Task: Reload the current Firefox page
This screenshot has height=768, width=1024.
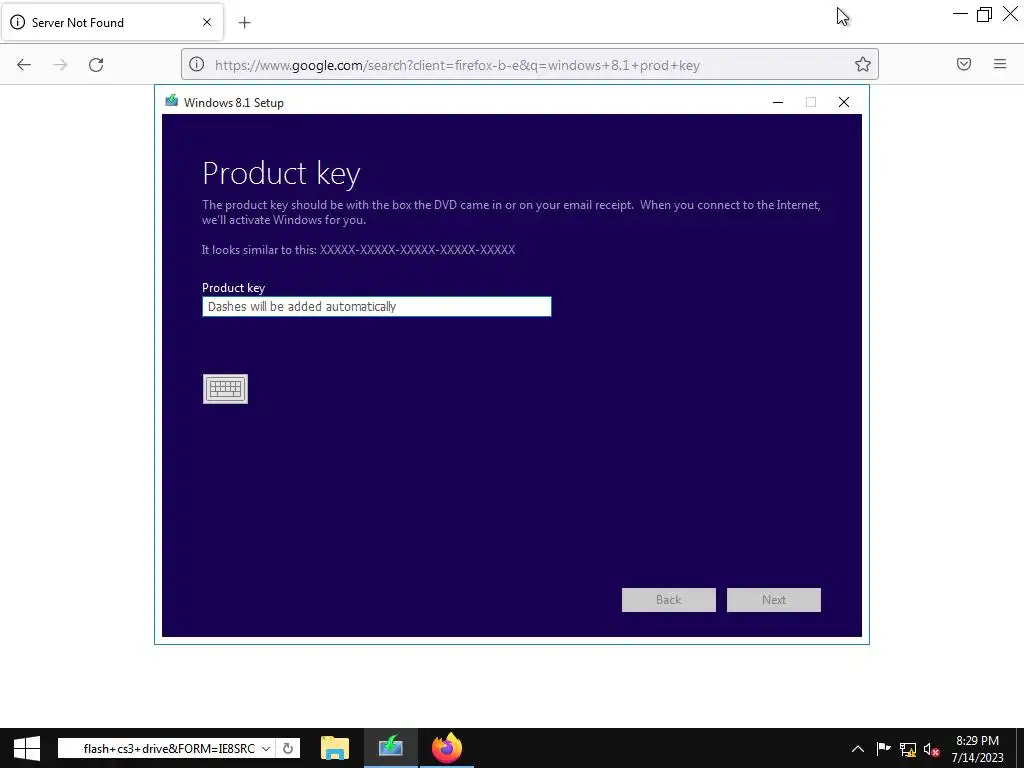Action: pyautogui.click(x=96, y=65)
